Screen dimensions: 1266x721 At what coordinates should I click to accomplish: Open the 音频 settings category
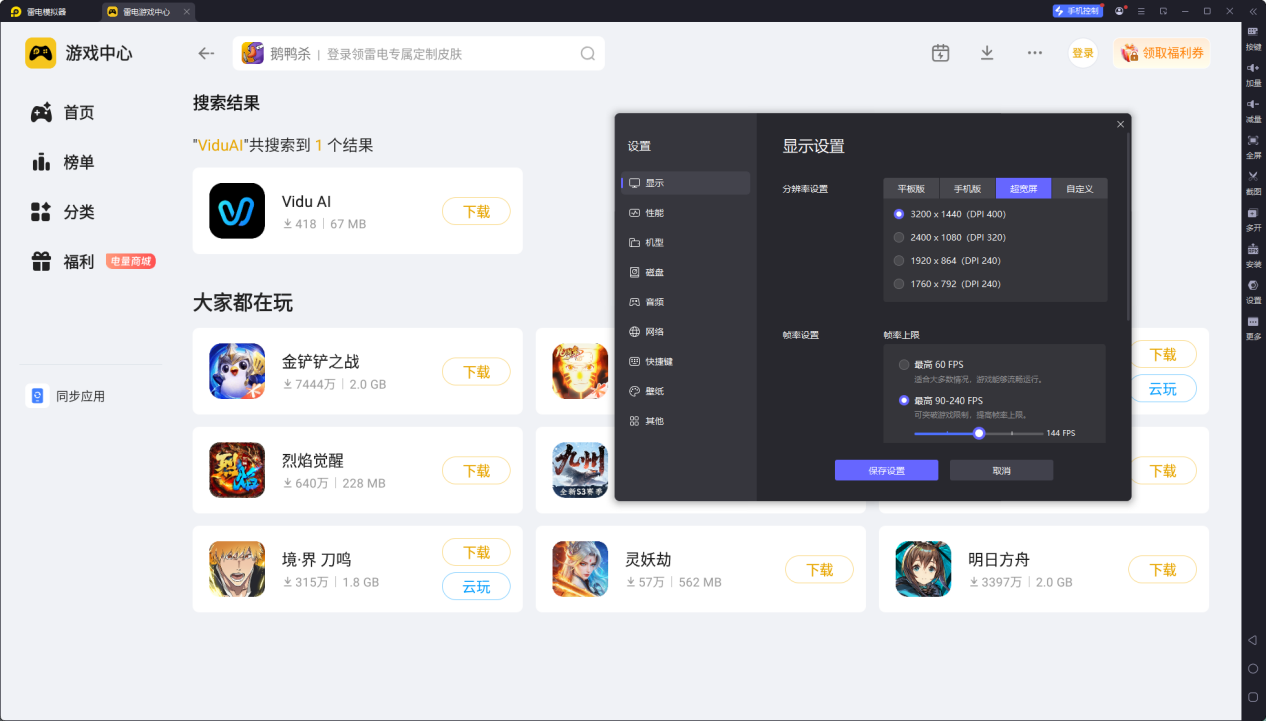686,302
